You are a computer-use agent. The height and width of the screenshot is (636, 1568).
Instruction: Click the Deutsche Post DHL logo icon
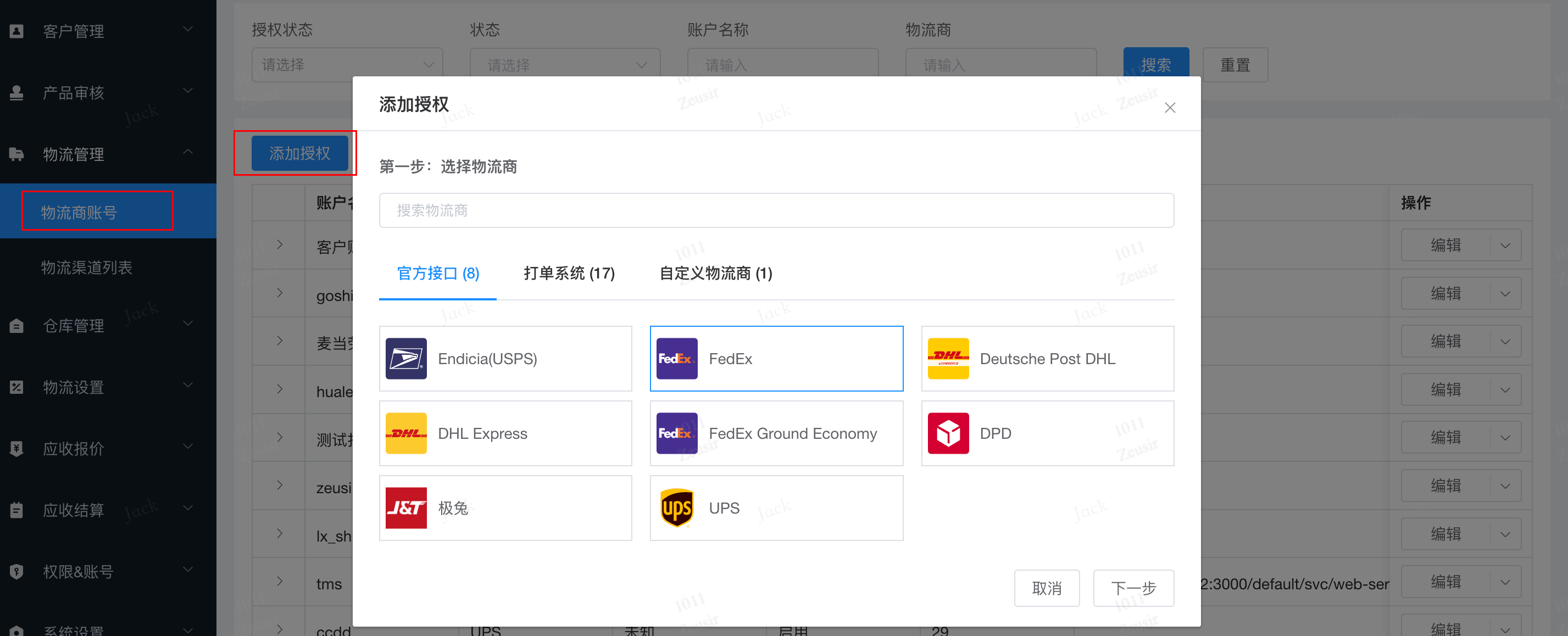pyautogui.click(x=948, y=359)
